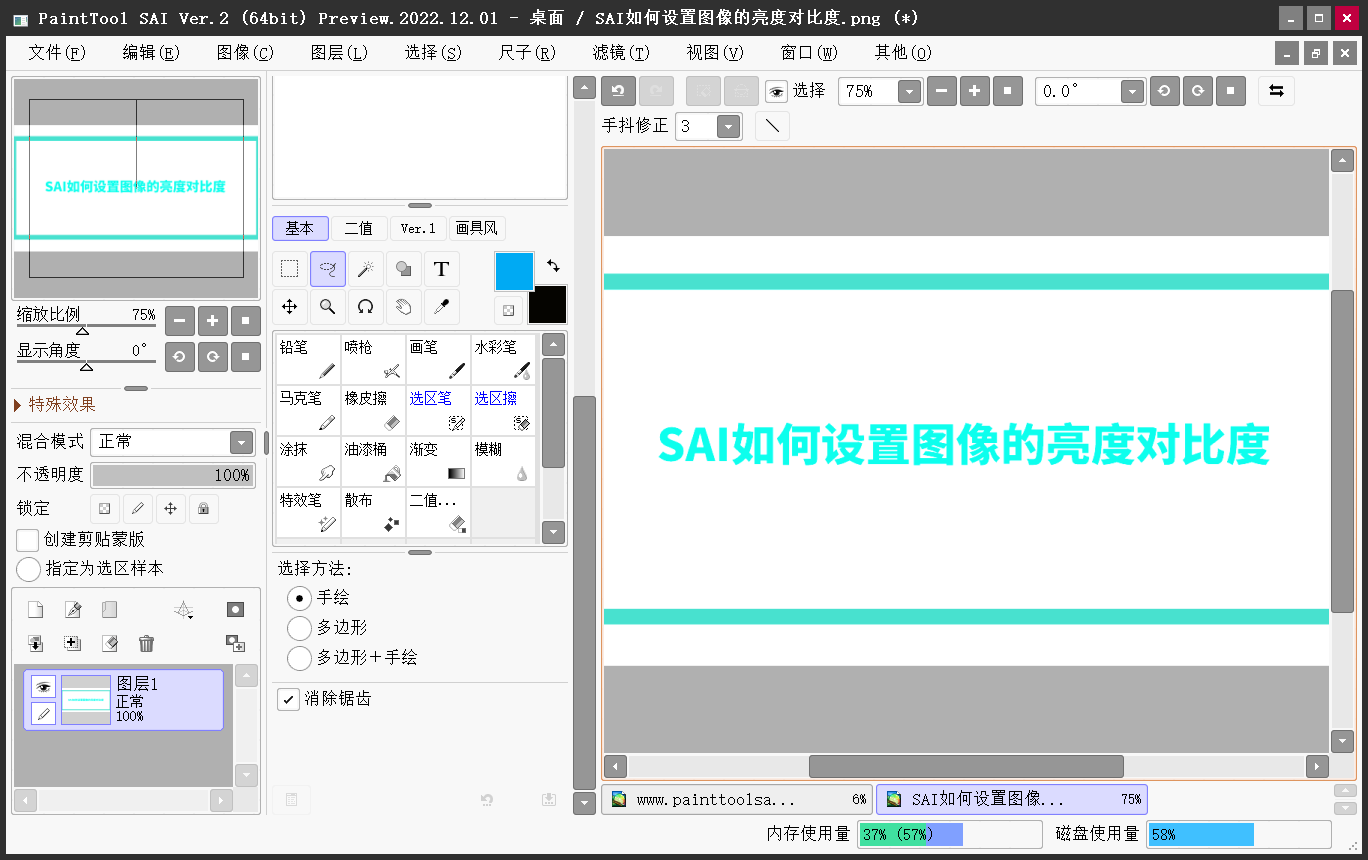The image size is (1368, 860).
Task: Select 多边形+手绘 selection method
Action: [x=299, y=658]
